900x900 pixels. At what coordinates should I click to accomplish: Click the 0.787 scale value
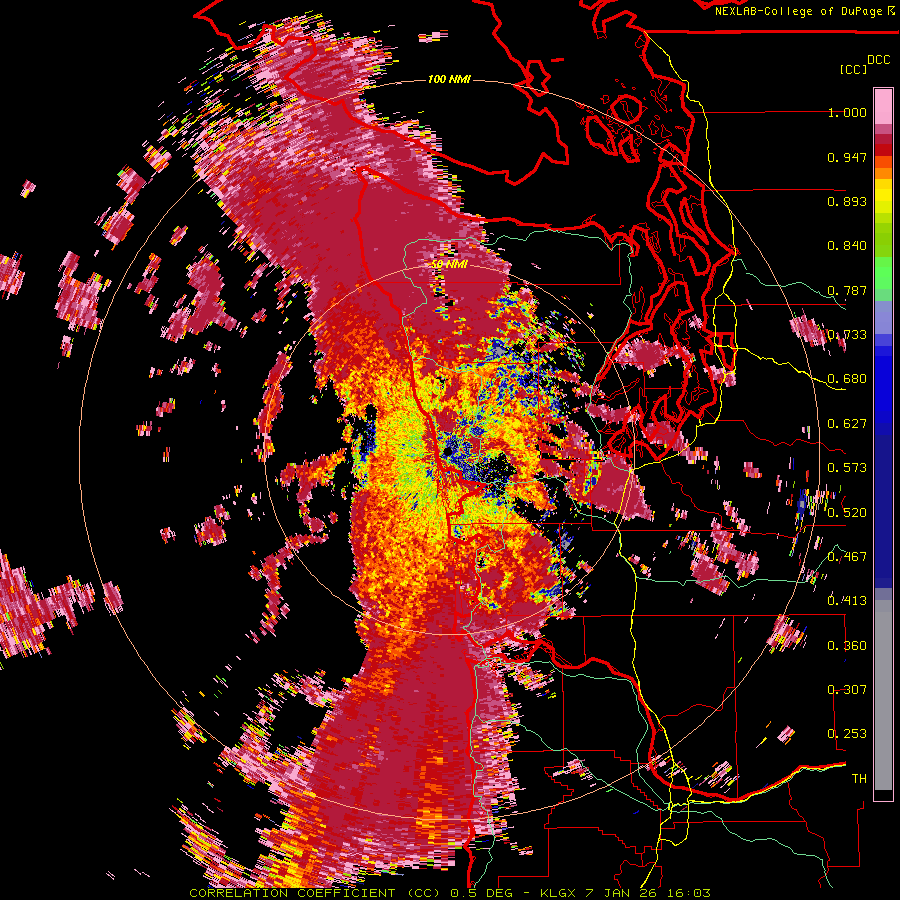[x=847, y=290]
